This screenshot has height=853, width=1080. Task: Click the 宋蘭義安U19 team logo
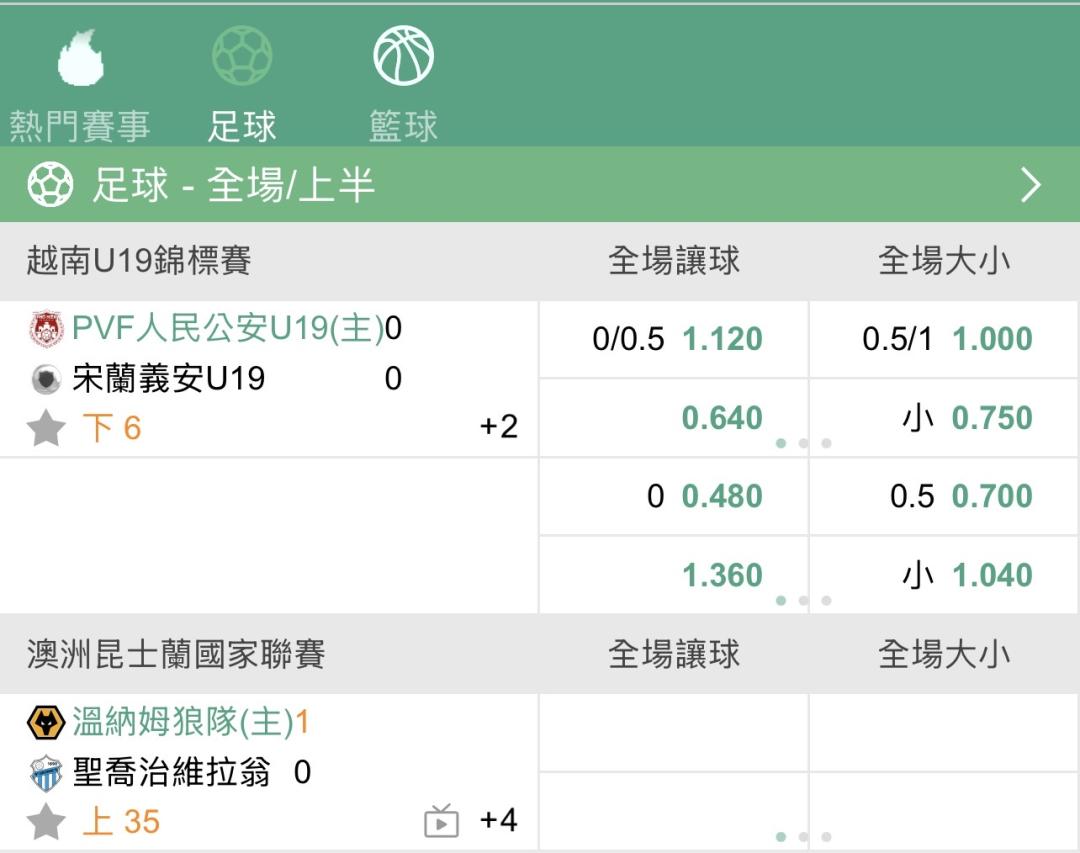tap(46, 379)
